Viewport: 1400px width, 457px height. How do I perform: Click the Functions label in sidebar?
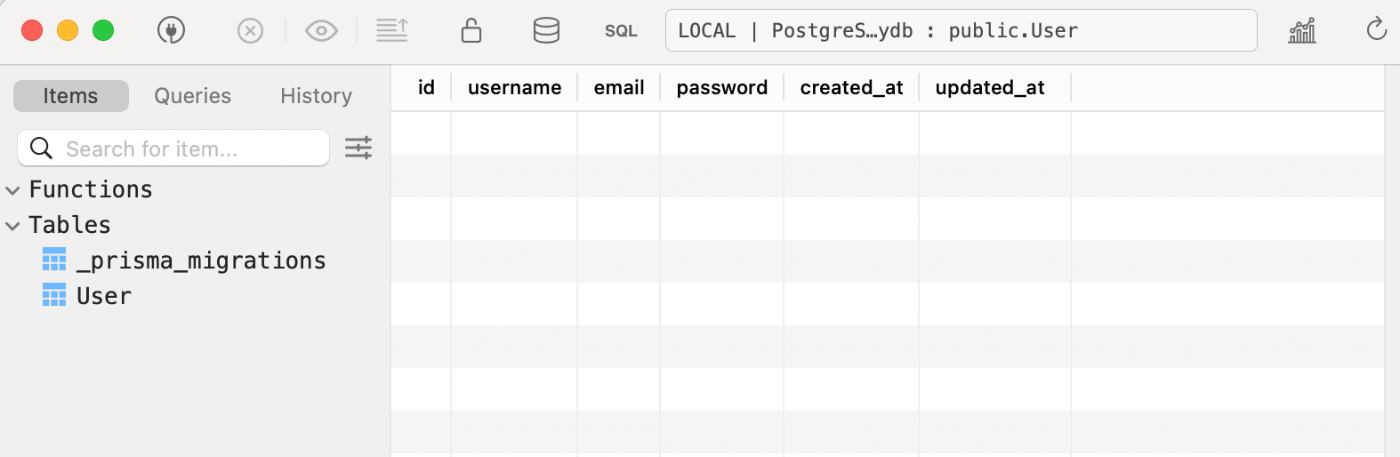(91, 189)
